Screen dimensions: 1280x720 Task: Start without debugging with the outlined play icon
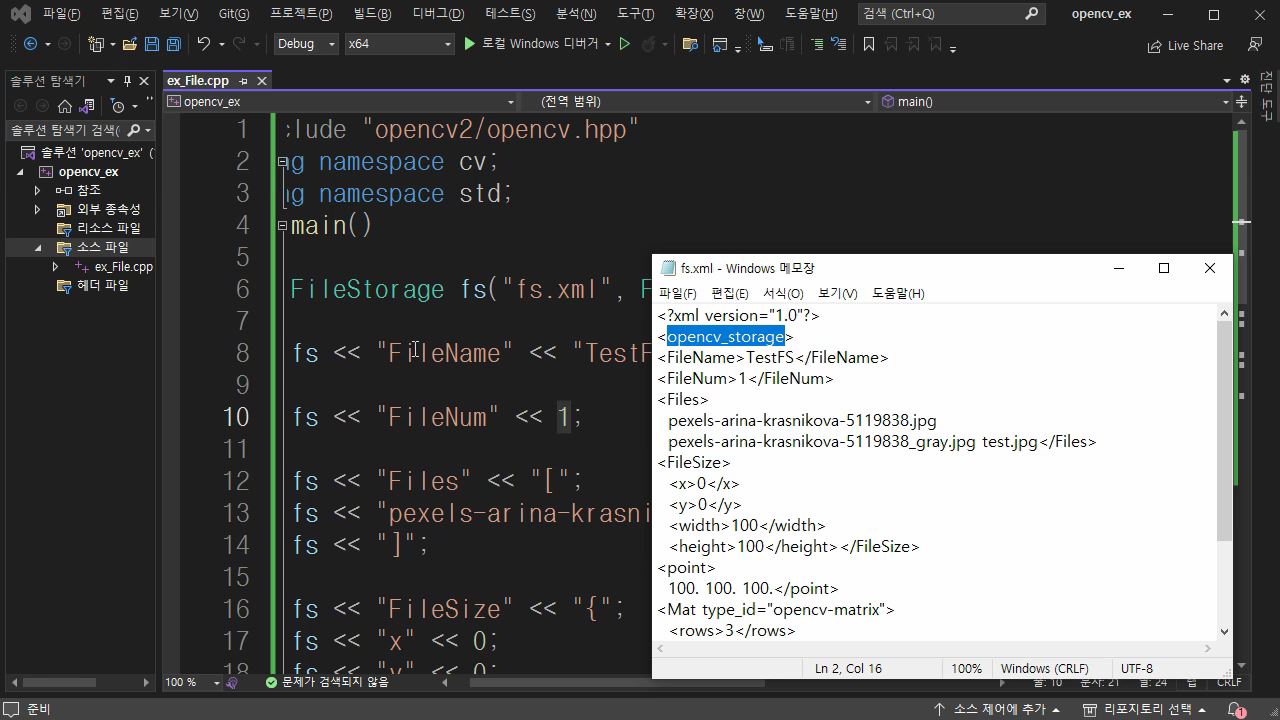coord(625,44)
